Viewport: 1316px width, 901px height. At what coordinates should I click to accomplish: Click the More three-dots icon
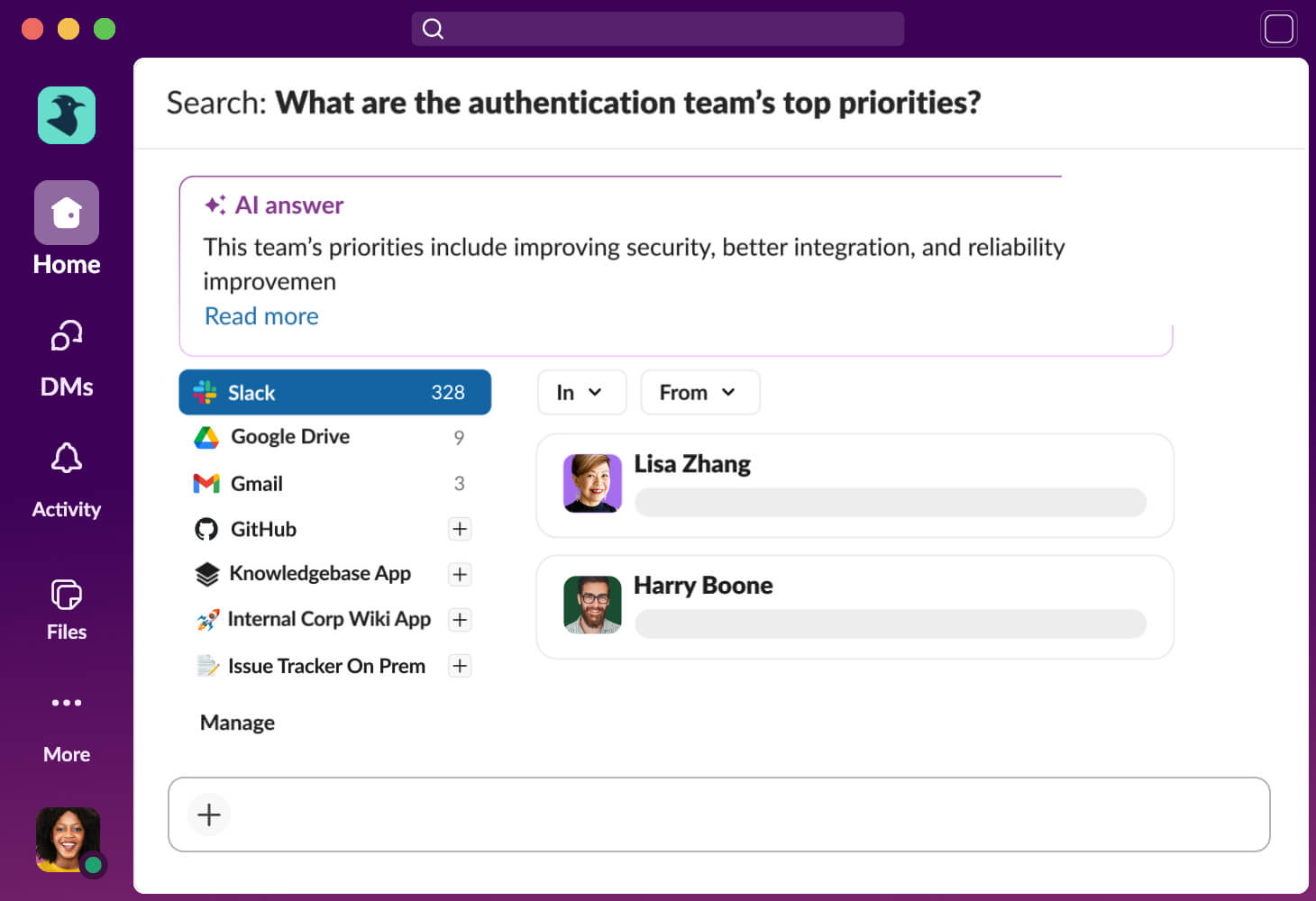pos(67,703)
